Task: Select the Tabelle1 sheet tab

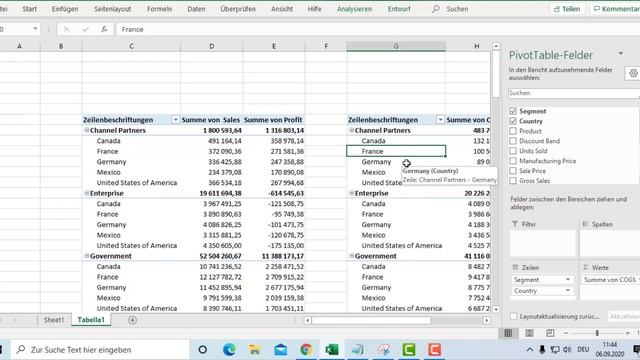Action: (x=91, y=320)
